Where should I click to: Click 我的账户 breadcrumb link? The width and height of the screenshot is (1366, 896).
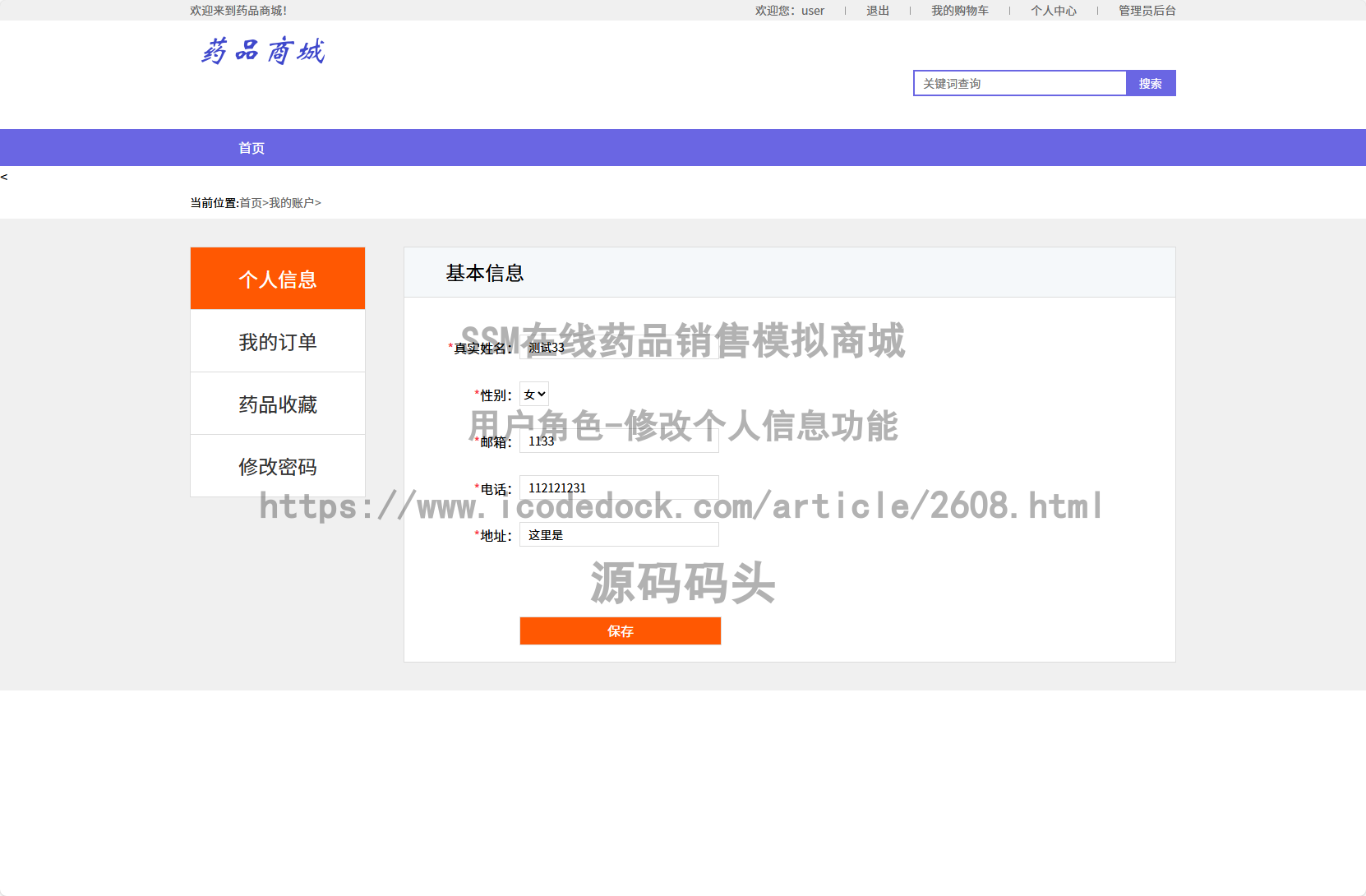click(292, 202)
